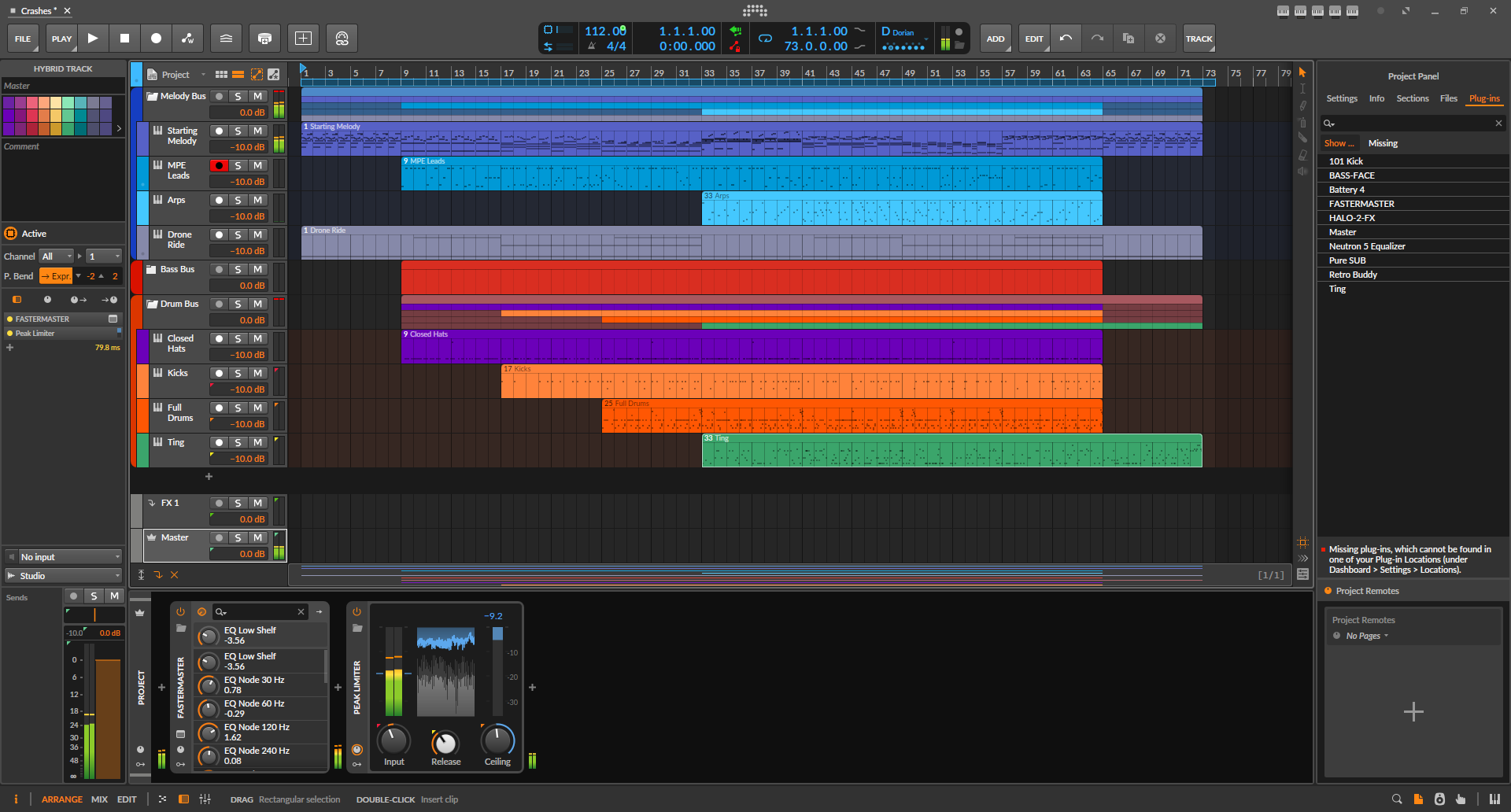Open the Channel All dropdown
Viewport: 1511px width, 812px height.
(x=57, y=257)
